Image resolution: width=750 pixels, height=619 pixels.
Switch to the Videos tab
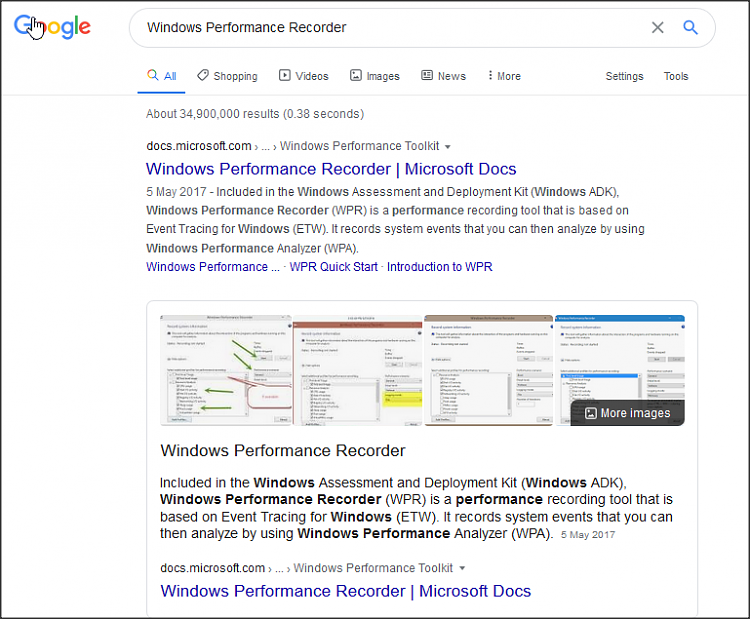click(304, 76)
